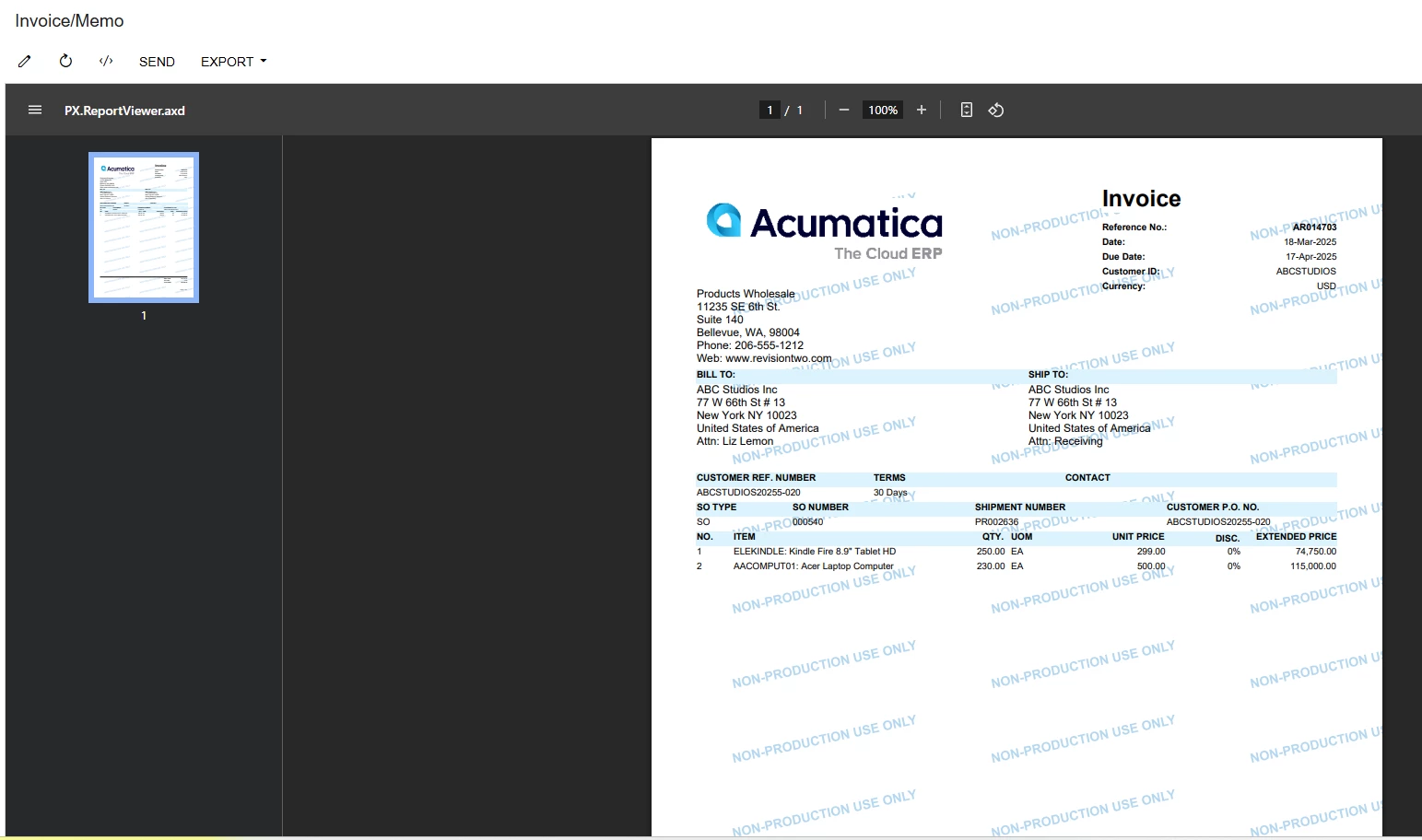Click unit price 299.00
The width and height of the screenshot is (1422, 840).
tap(1150, 552)
